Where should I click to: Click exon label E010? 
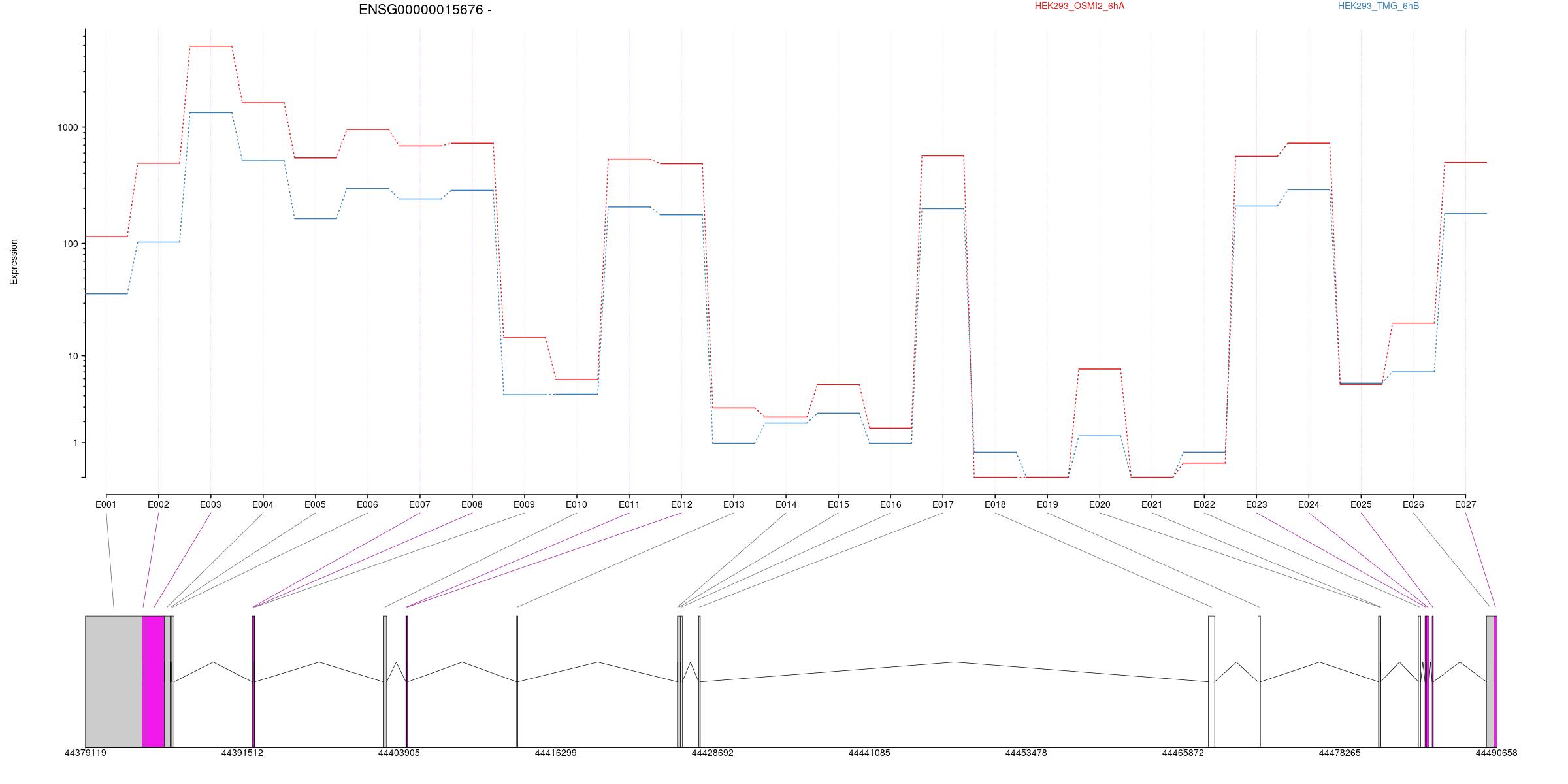point(576,505)
